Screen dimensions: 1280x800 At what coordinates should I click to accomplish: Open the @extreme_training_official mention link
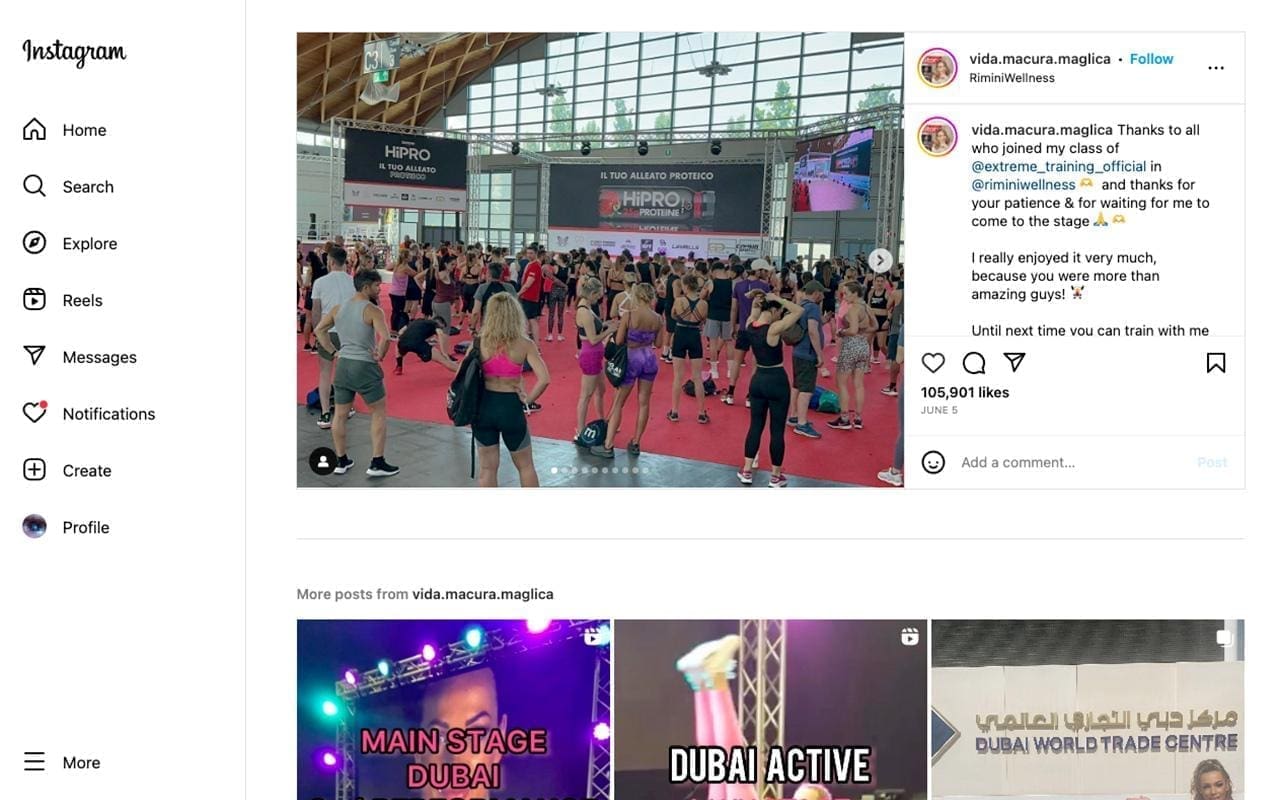[x=1058, y=166]
